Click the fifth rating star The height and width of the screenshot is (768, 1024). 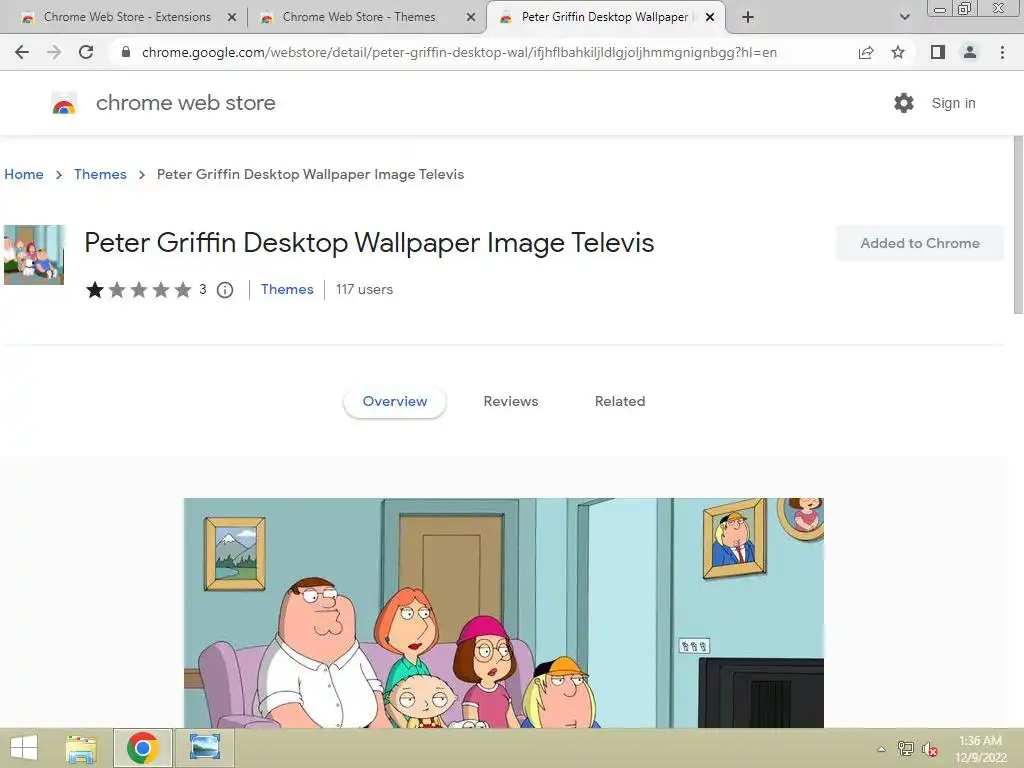[183, 289]
